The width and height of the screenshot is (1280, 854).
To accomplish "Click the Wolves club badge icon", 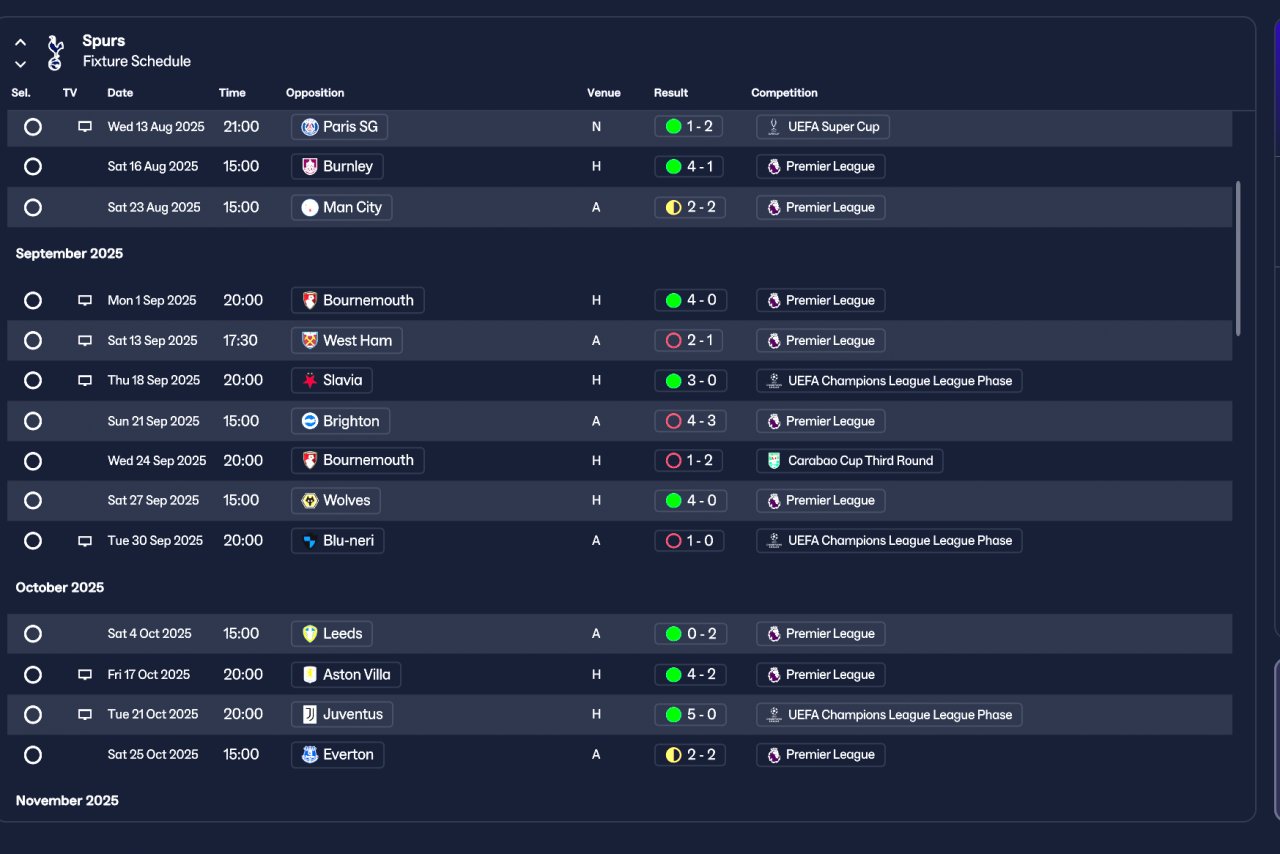I will (310, 500).
